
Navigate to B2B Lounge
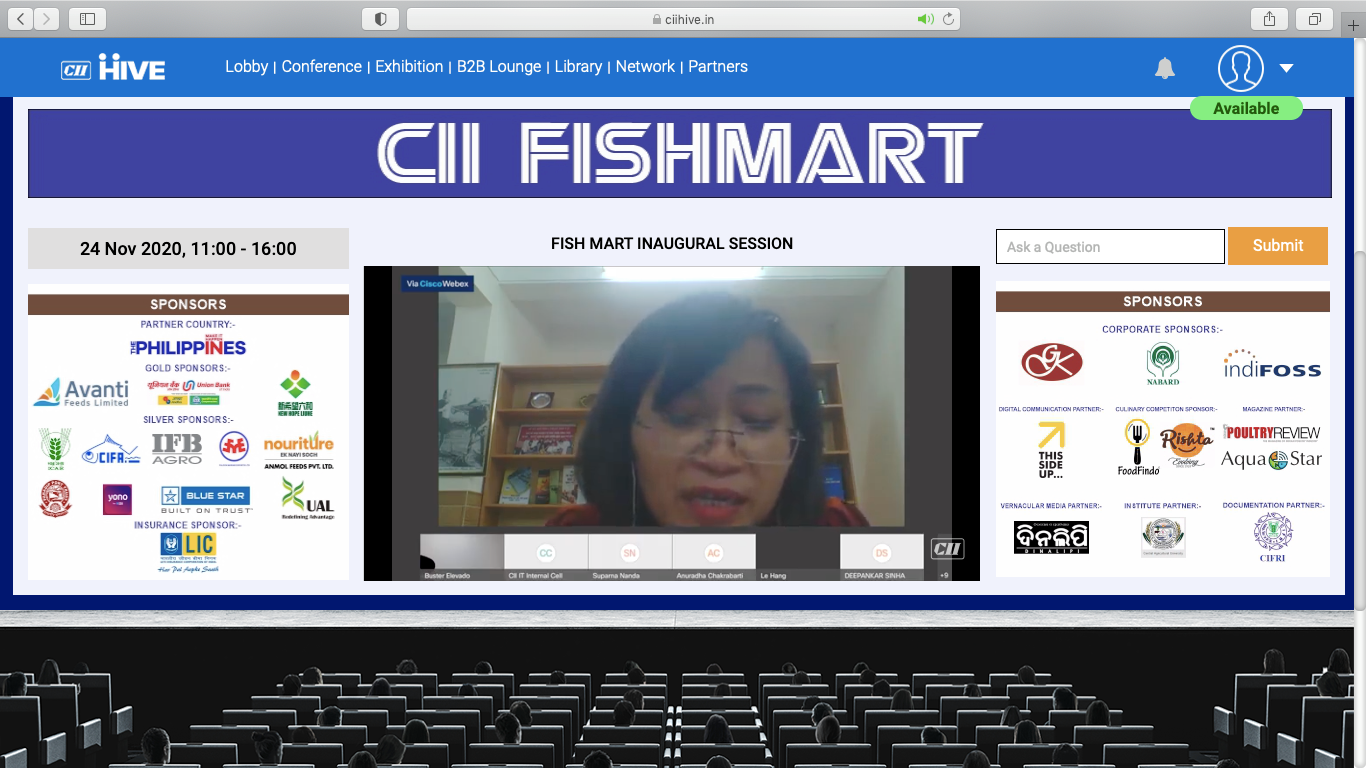click(x=499, y=67)
